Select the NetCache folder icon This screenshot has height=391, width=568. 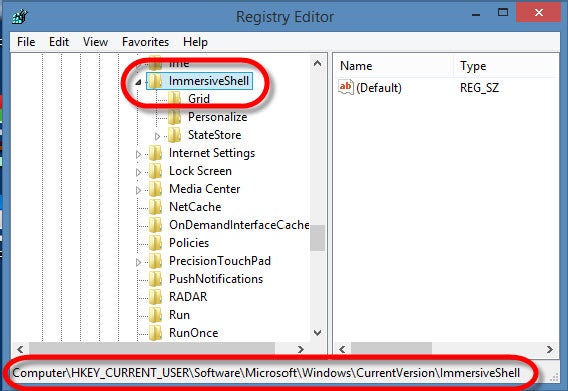click(x=156, y=207)
